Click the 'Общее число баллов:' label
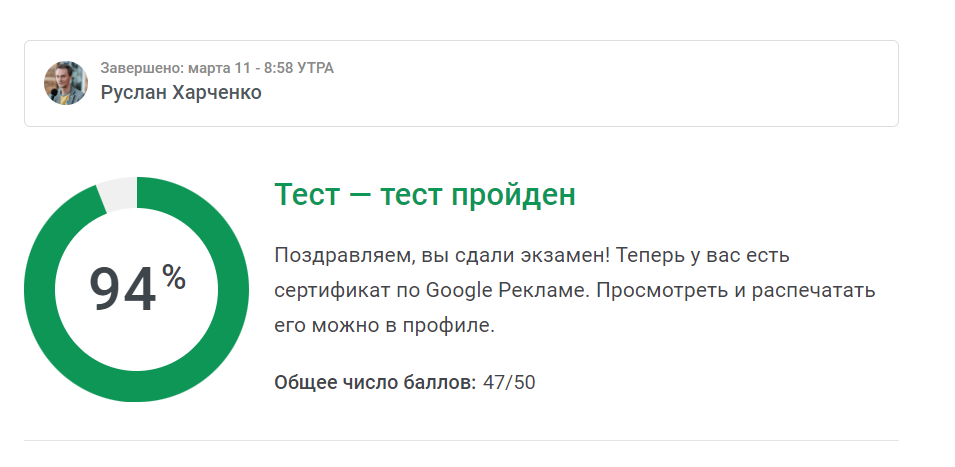Viewport: 955px width, 467px height. click(x=375, y=382)
